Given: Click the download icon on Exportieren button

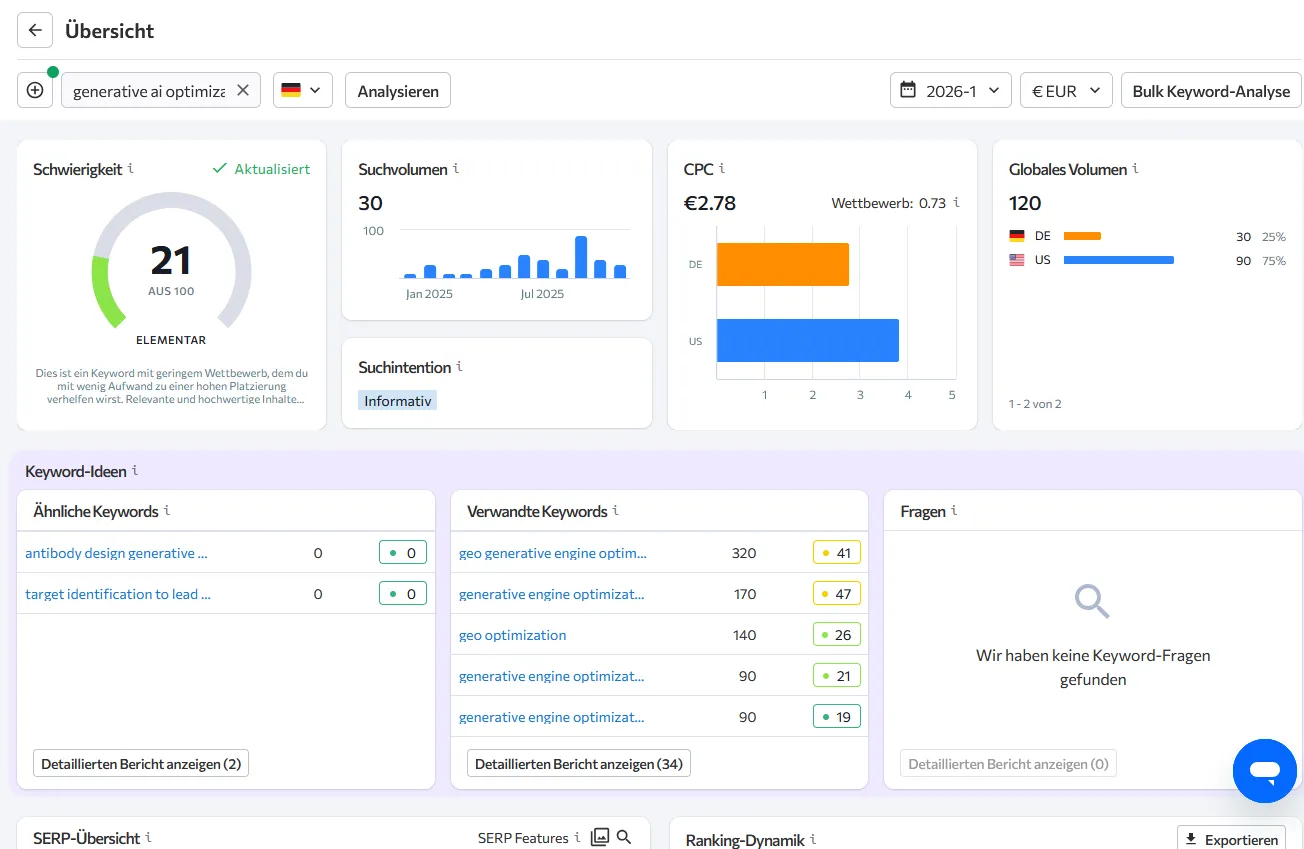Looking at the screenshot, I should click(x=1190, y=839).
